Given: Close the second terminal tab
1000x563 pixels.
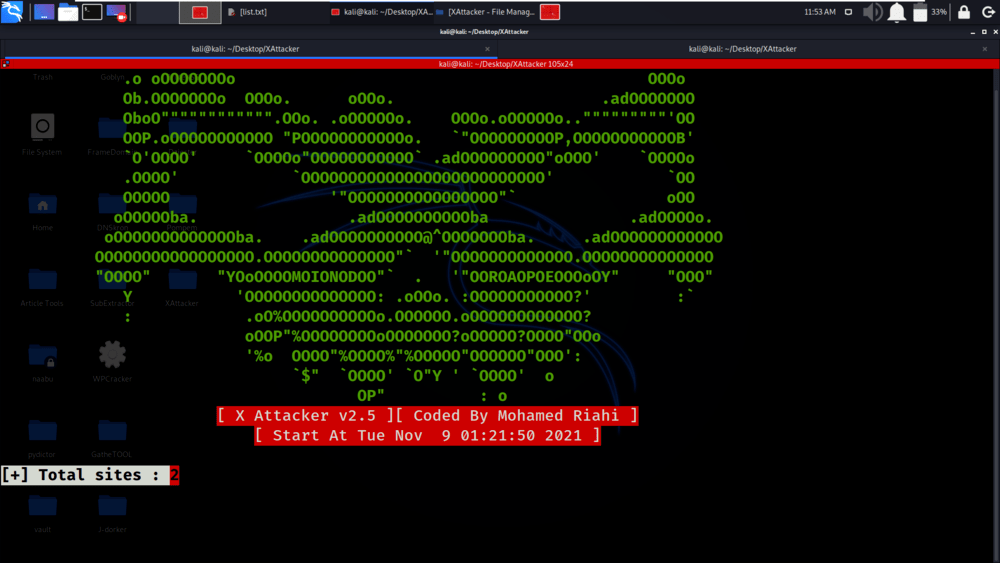Looking at the screenshot, I should click(985, 49).
